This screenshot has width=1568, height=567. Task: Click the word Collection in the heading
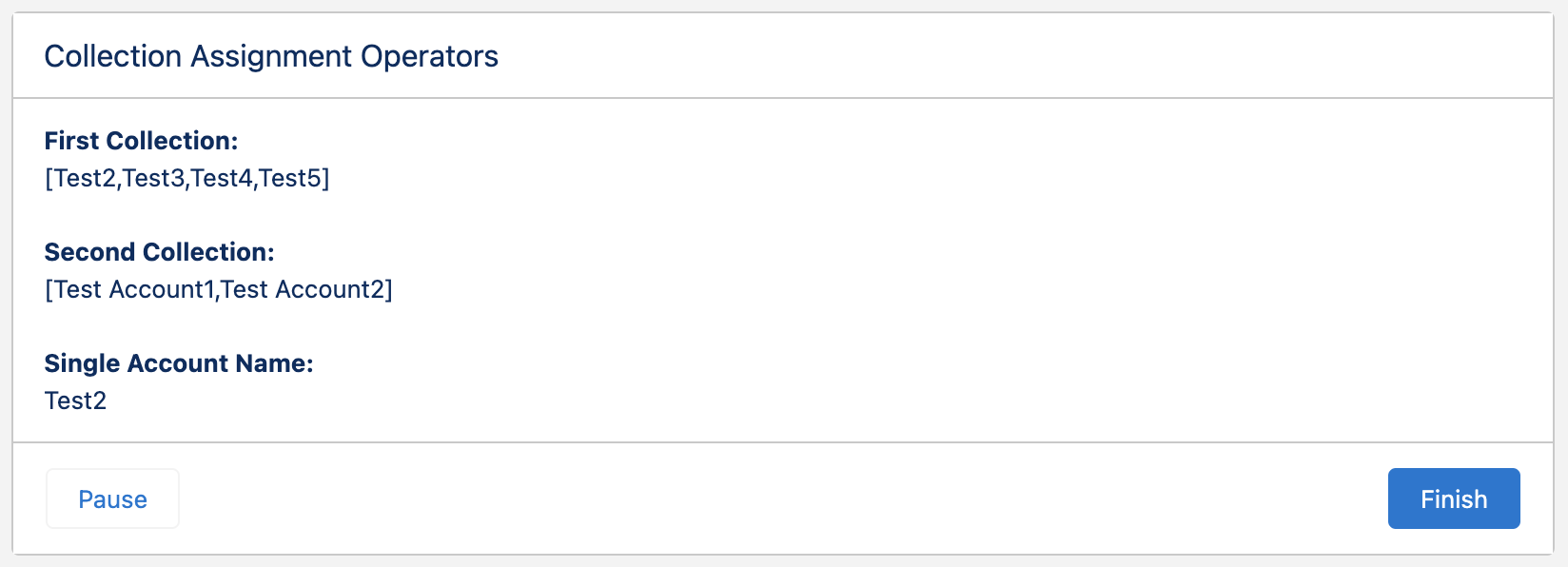point(113,56)
